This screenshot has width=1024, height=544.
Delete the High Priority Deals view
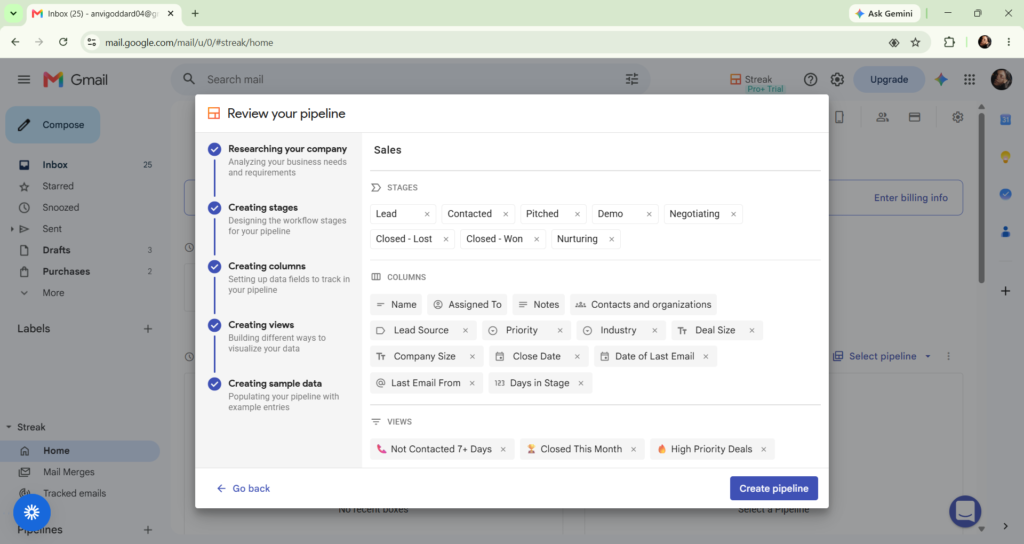764,449
